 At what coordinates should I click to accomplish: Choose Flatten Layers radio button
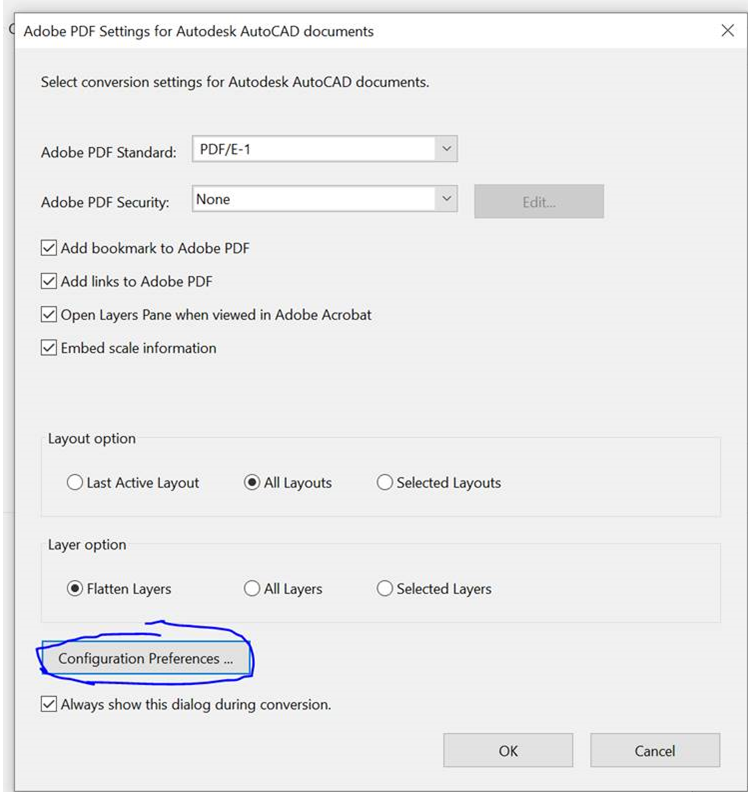pos(75,589)
